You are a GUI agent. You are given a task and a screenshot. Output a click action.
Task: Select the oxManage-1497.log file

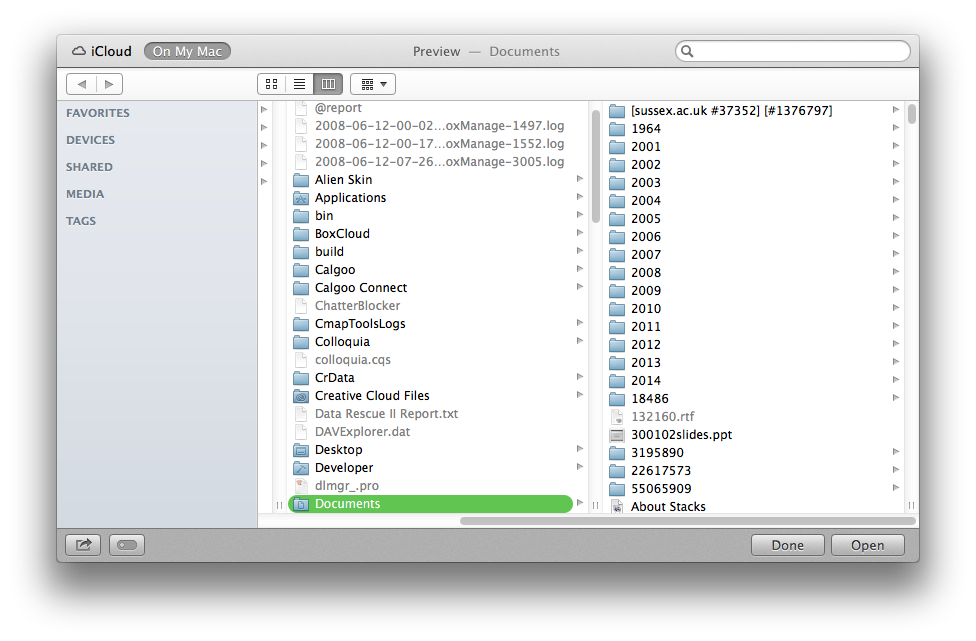tap(438, 126)
